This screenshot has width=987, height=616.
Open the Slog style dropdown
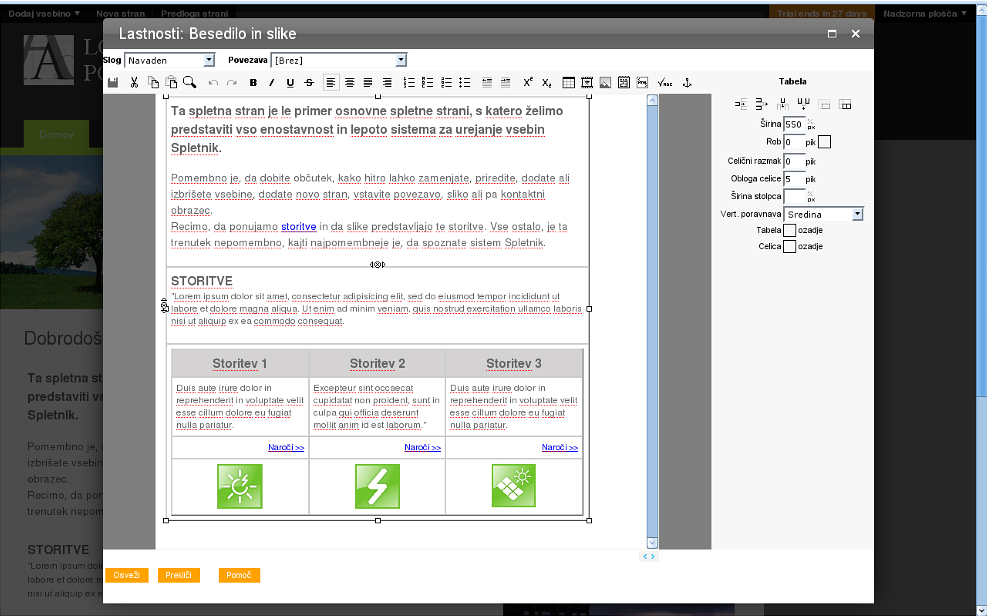[169, 60]
